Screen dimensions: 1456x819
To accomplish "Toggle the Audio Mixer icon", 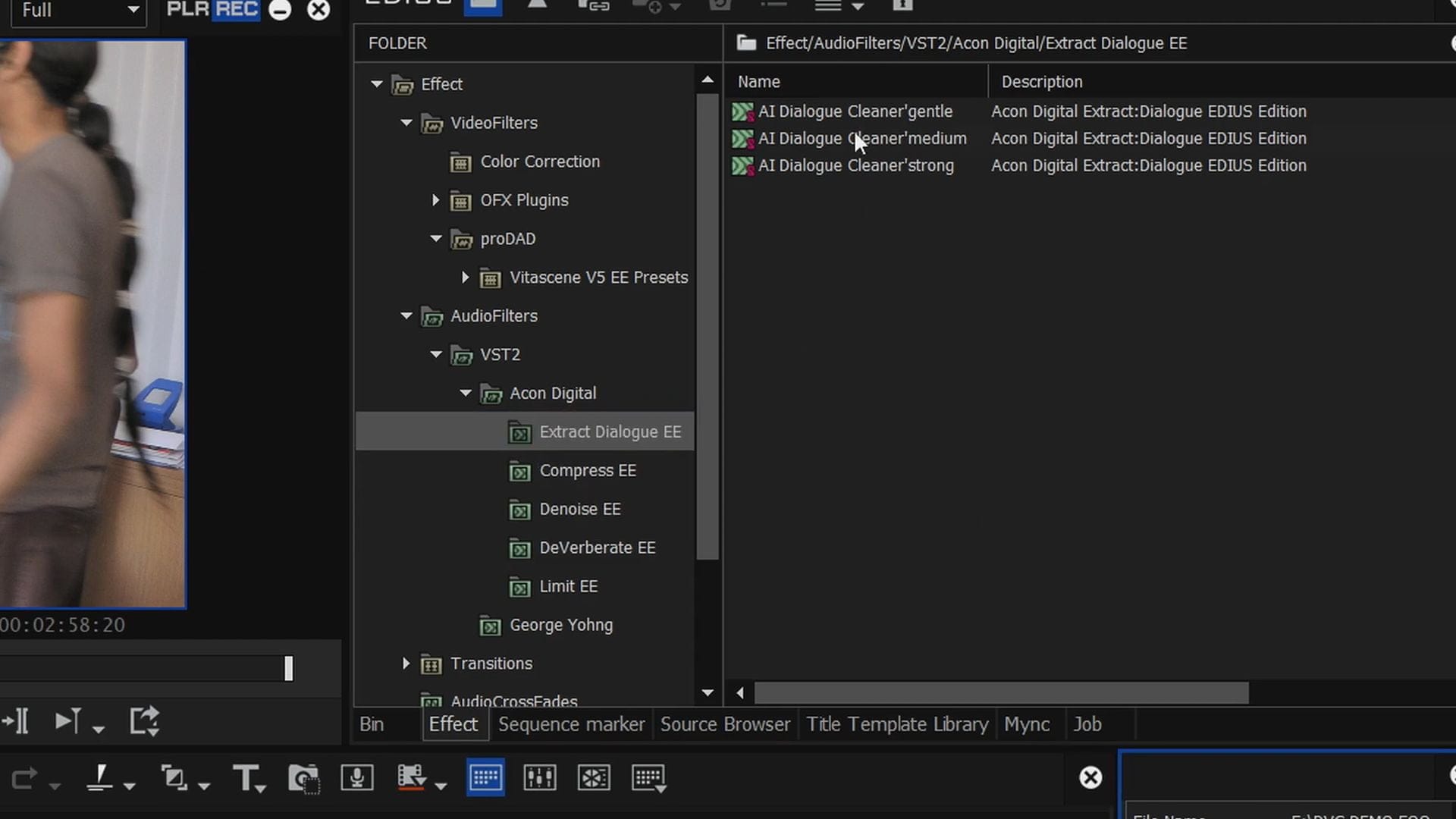I will pyautogui.click(x=539, y=778).
